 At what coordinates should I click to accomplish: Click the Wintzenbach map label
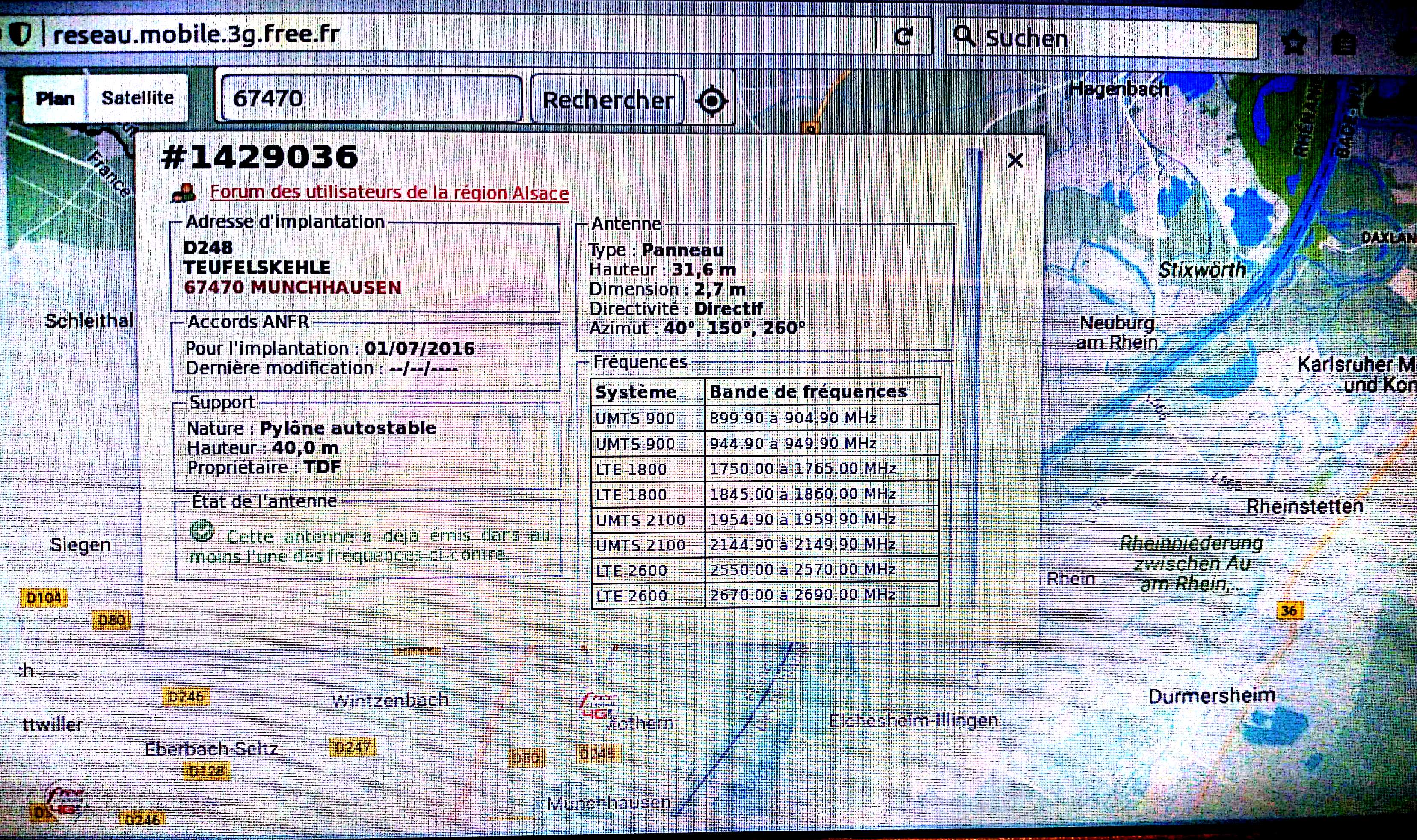(390, 701)
